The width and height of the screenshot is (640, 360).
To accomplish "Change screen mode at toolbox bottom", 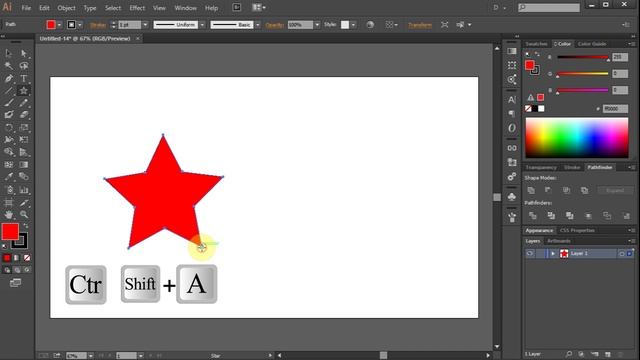I will pos(16,283).
